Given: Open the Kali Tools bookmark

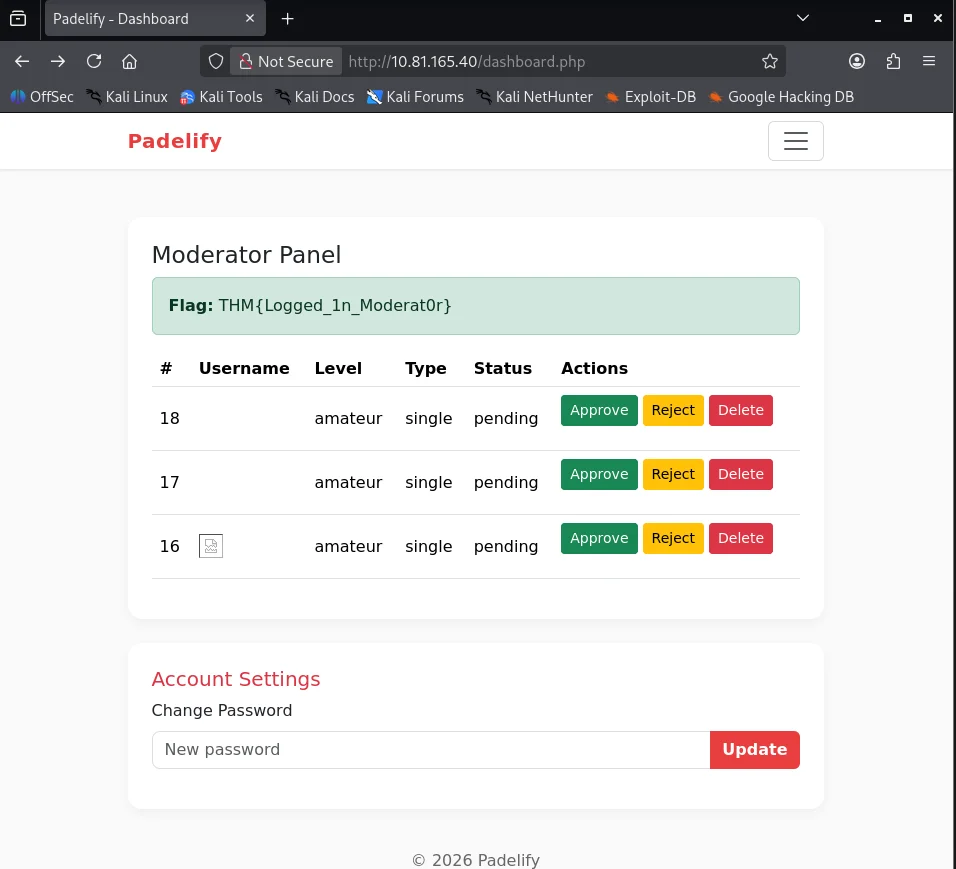Looking at the screenshot, I should click(221, 97).
